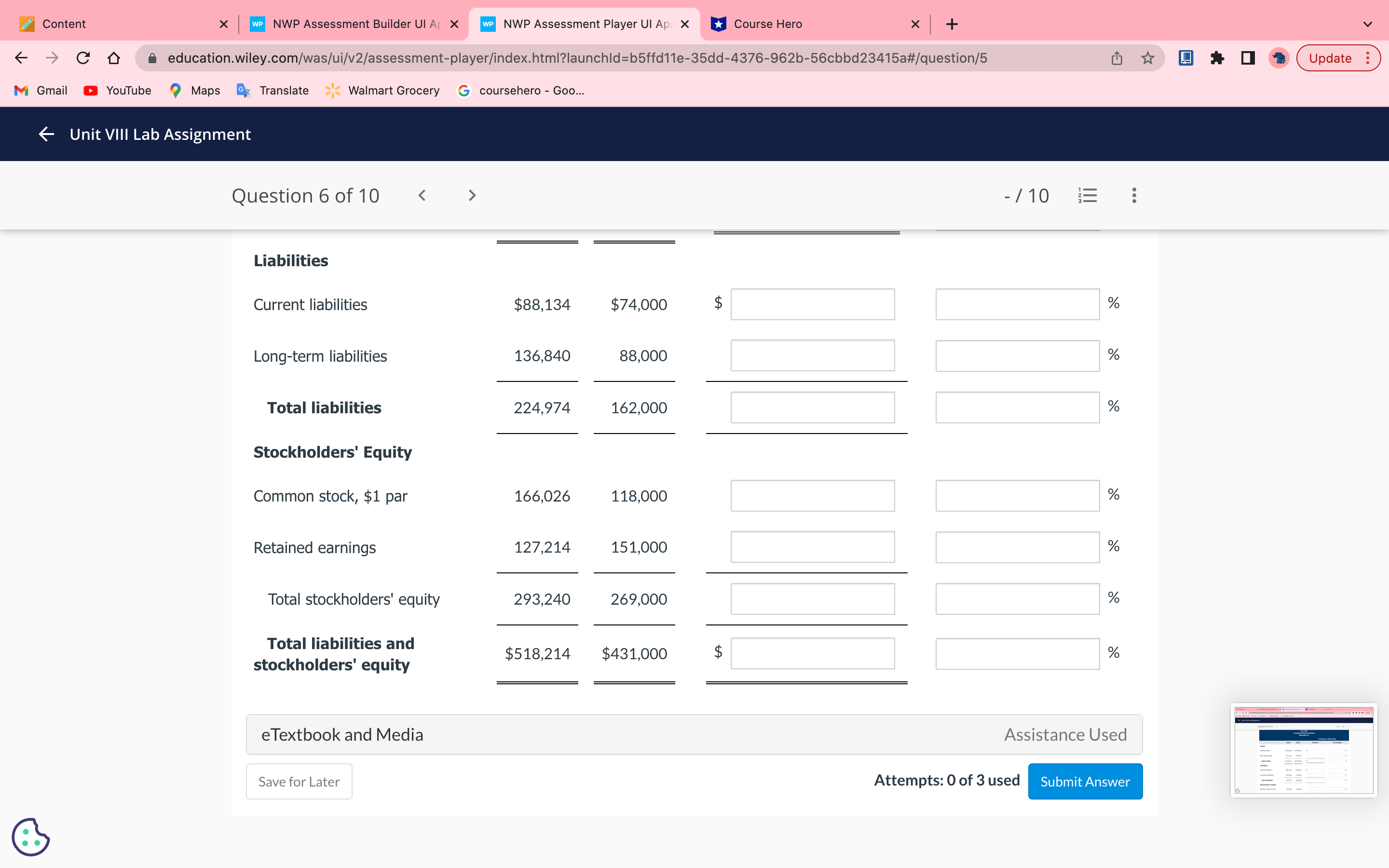
Task: Reload the assessment page
Action: pos(83,57)
